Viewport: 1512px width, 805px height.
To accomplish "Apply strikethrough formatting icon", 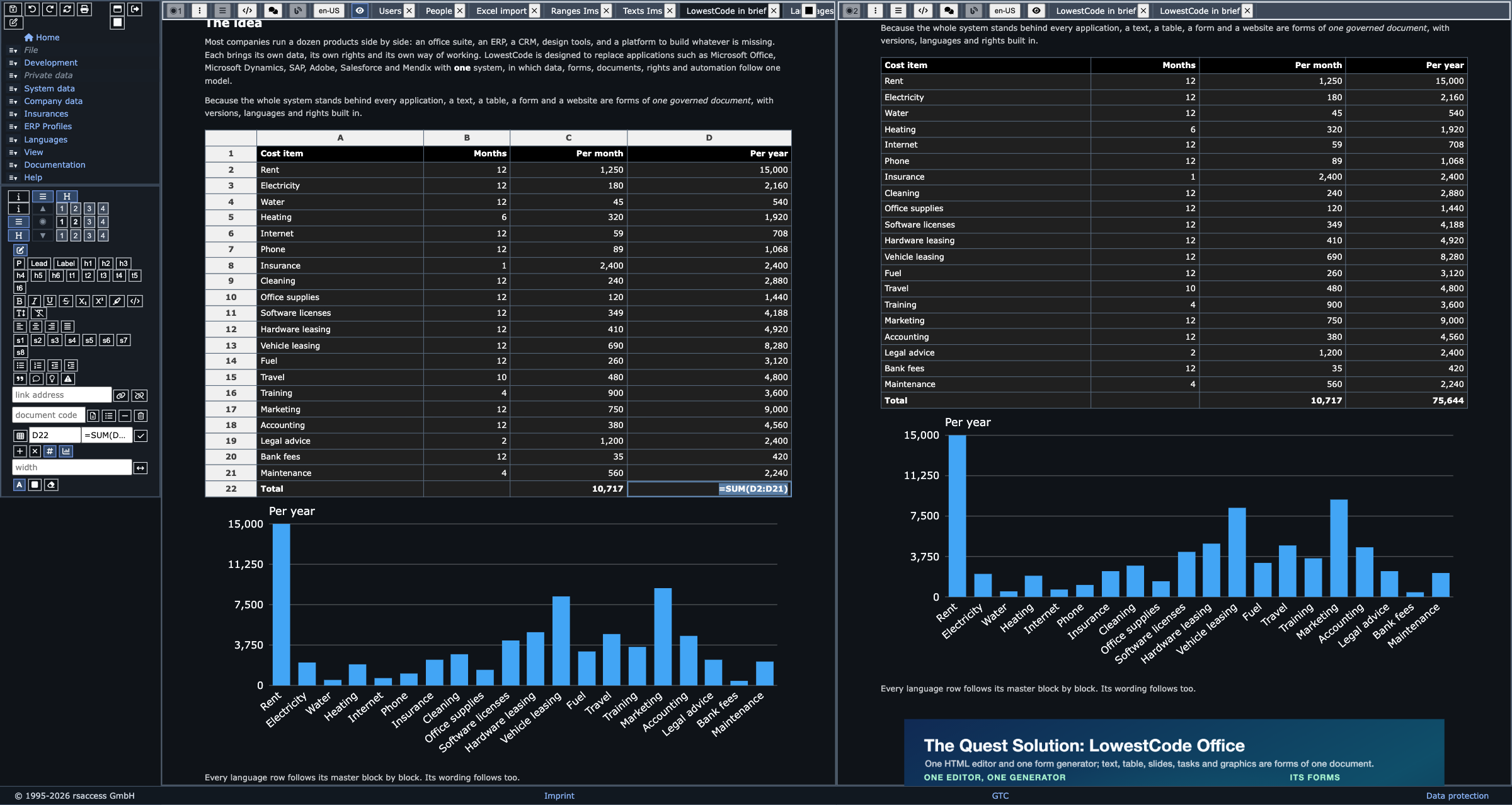I will tap(66, 301).
